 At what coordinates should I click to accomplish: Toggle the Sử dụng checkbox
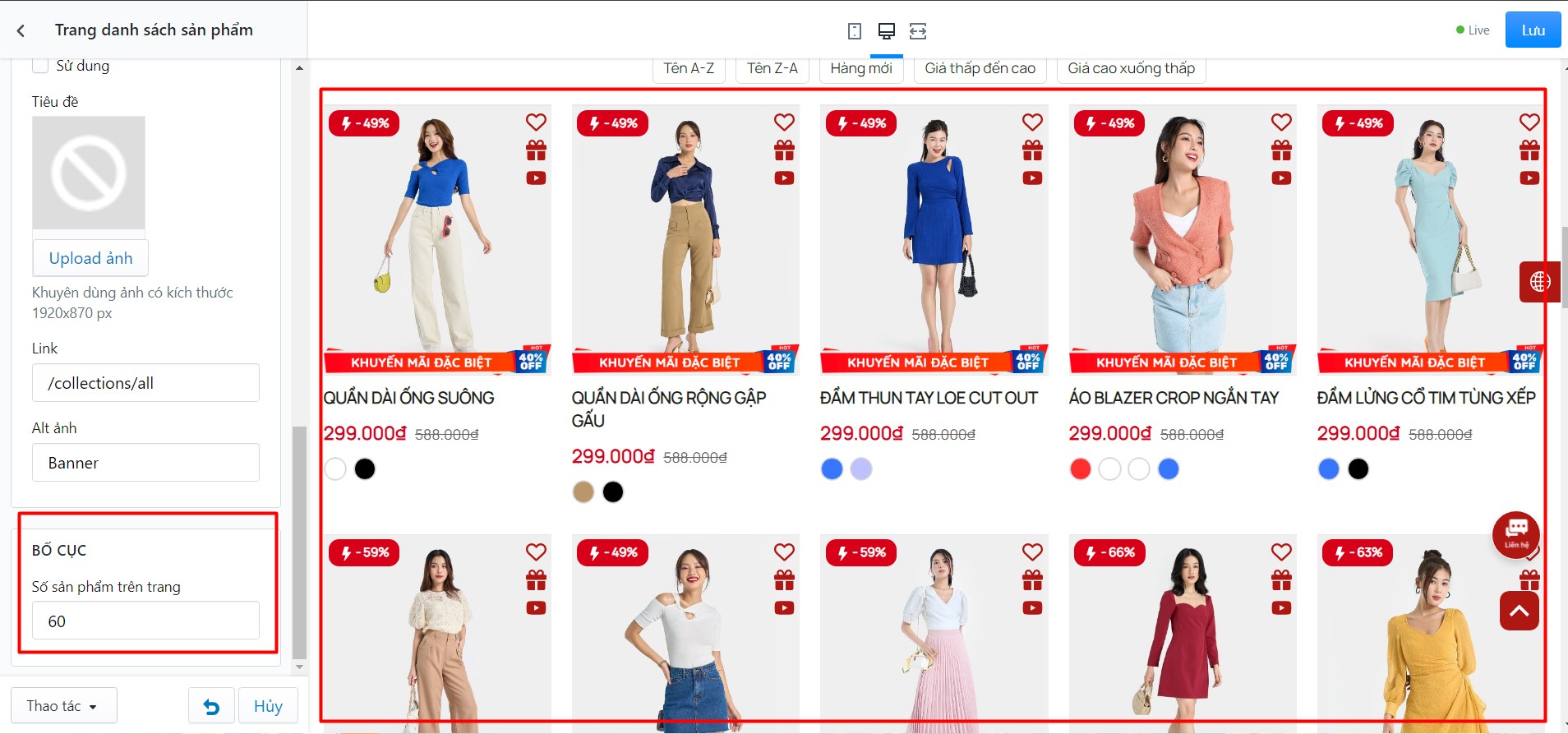40,66
